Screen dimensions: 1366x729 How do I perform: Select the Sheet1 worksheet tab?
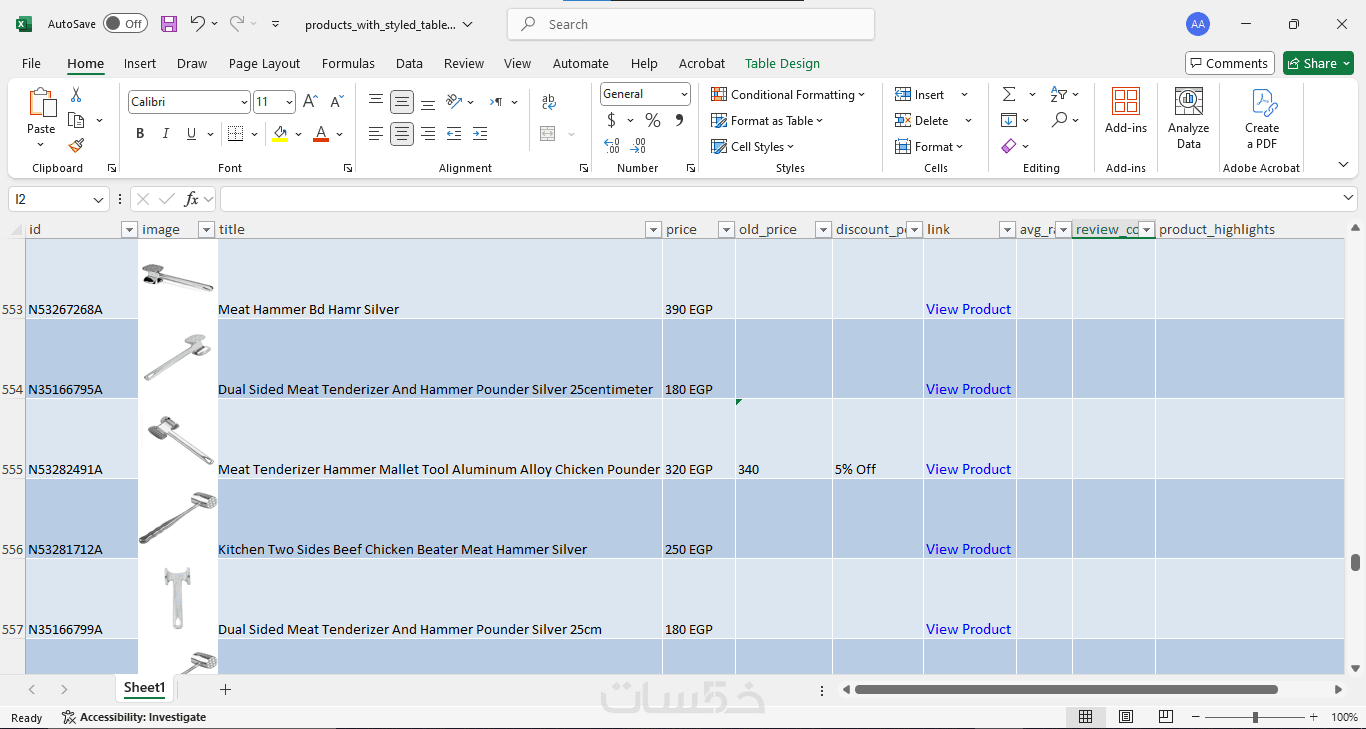click(144, 688)
